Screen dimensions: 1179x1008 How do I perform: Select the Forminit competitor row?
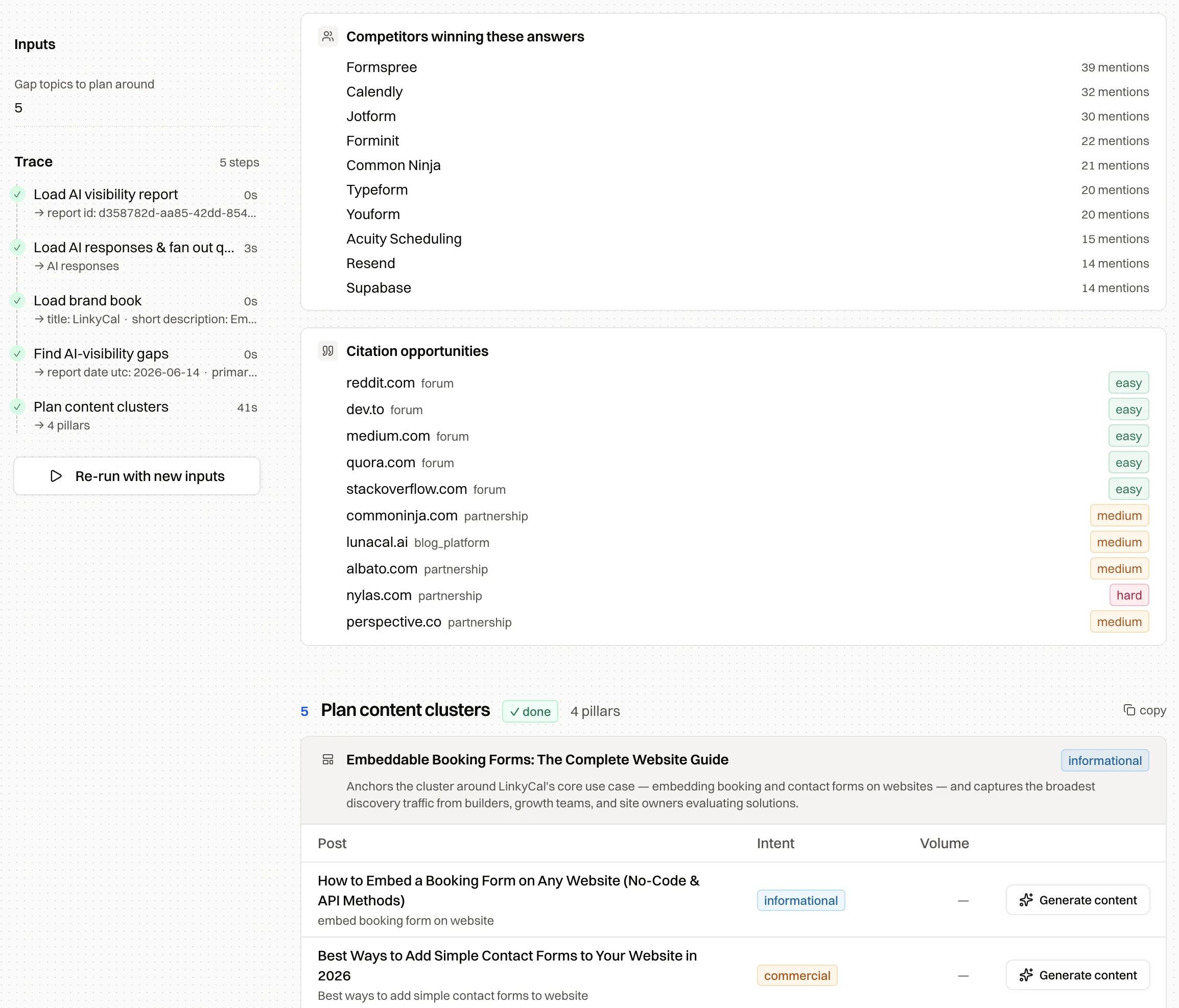[747, 140]
